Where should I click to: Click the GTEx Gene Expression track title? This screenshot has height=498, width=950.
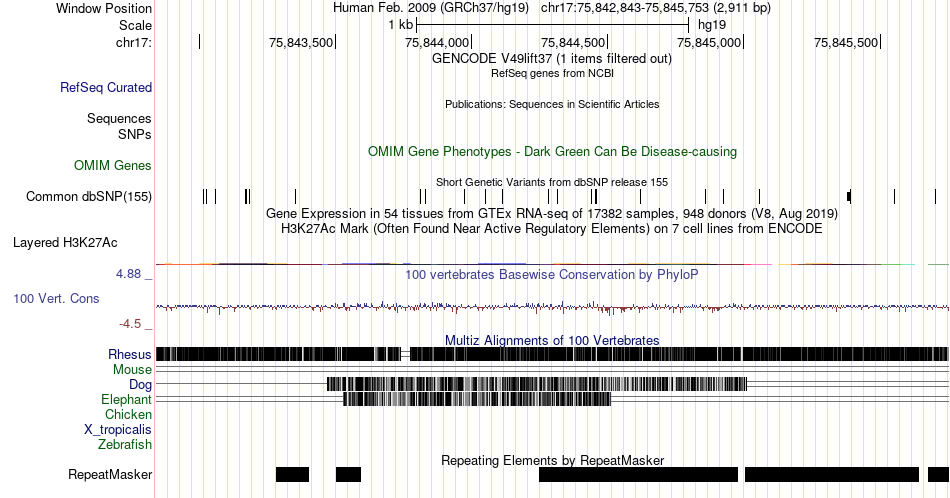[552, 213]
